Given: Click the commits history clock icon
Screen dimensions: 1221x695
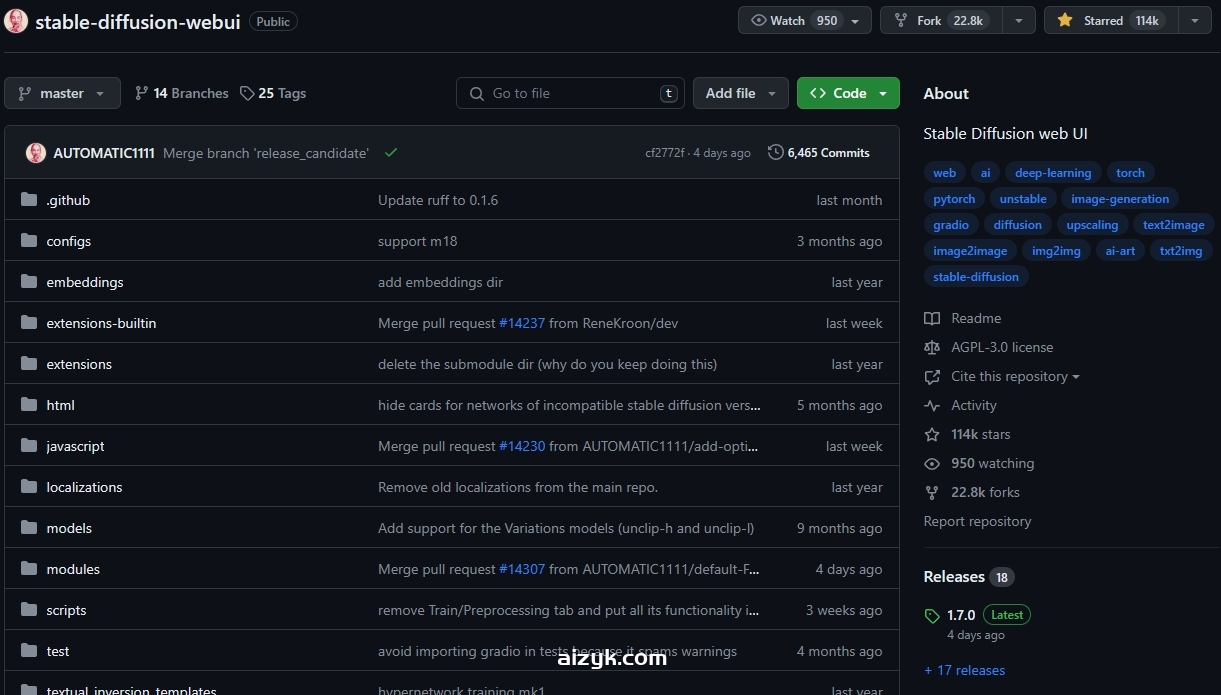Looking at the screenshot, I should [x=775, y=153].
